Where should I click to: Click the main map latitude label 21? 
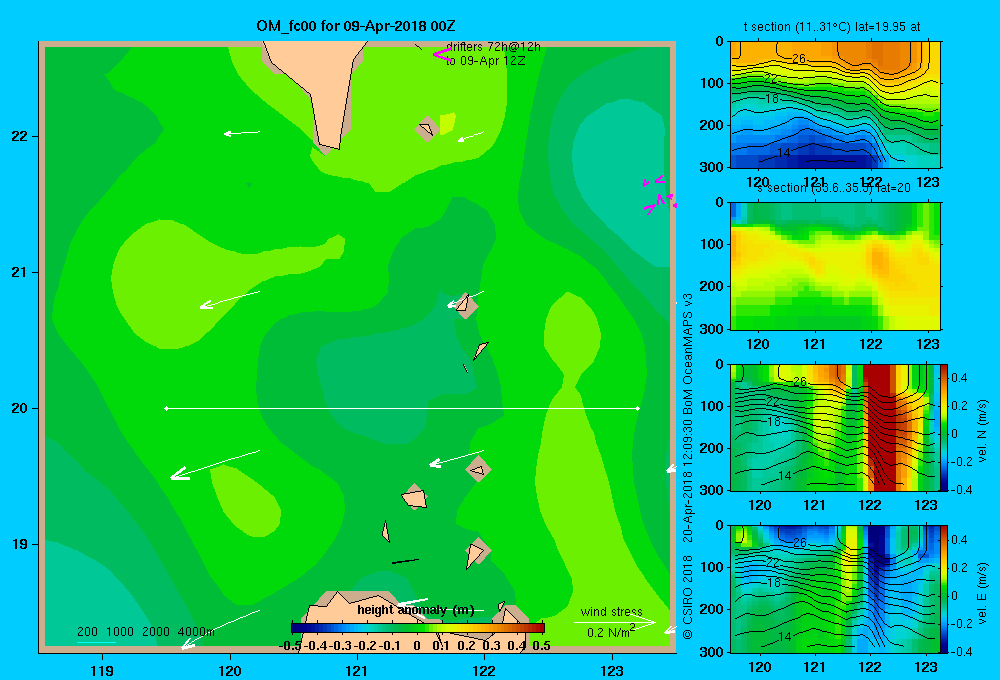click(x=20, y=272)
